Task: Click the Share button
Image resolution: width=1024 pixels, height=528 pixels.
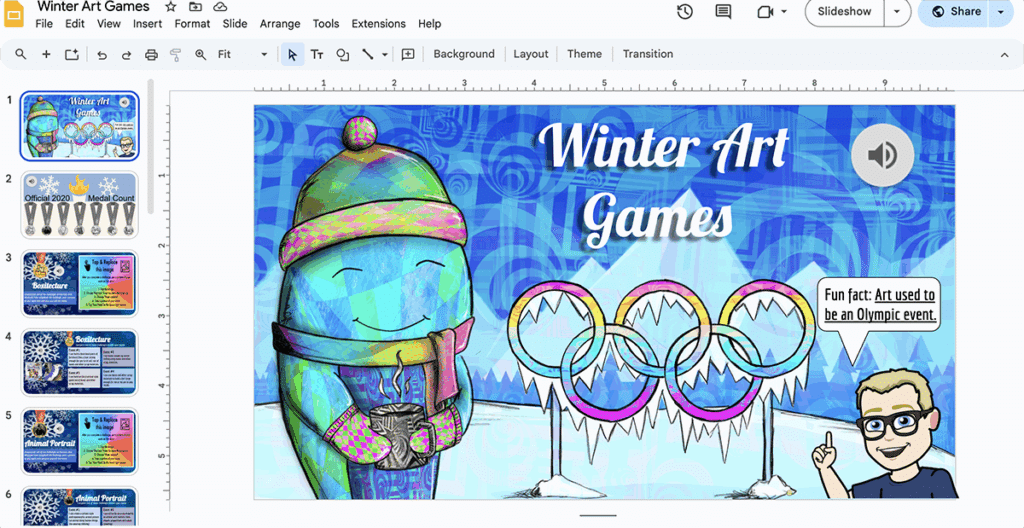Action: click(x=955, y=12)
